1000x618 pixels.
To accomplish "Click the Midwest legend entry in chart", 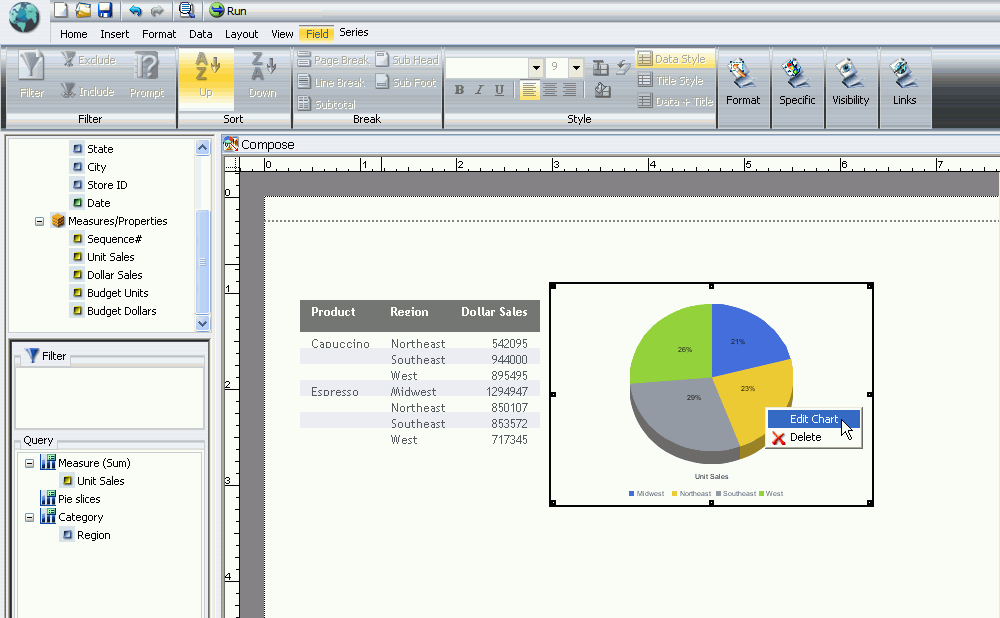I will click(646, 494).
